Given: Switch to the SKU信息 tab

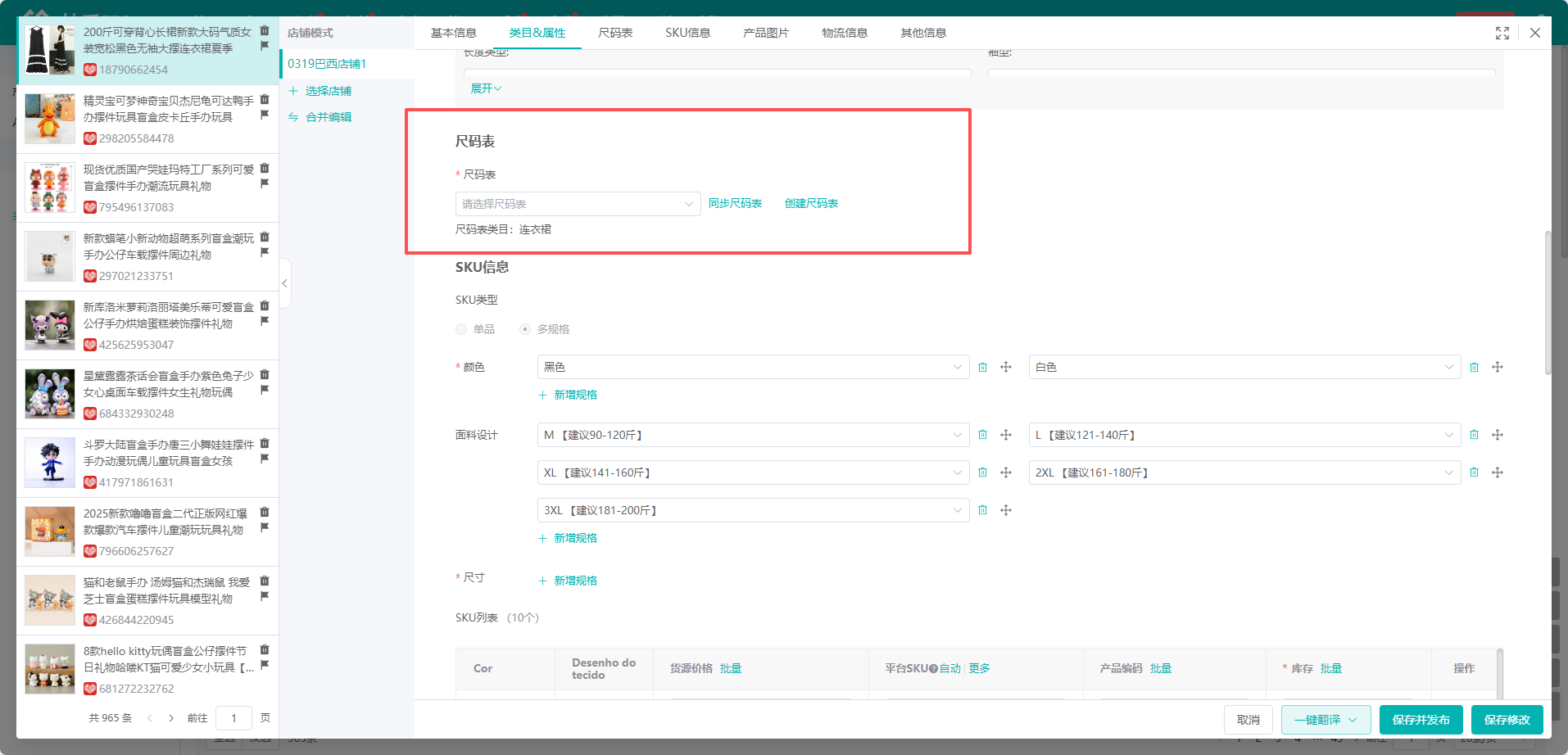Looking at the screenshot, I should (x=687, y=33).
